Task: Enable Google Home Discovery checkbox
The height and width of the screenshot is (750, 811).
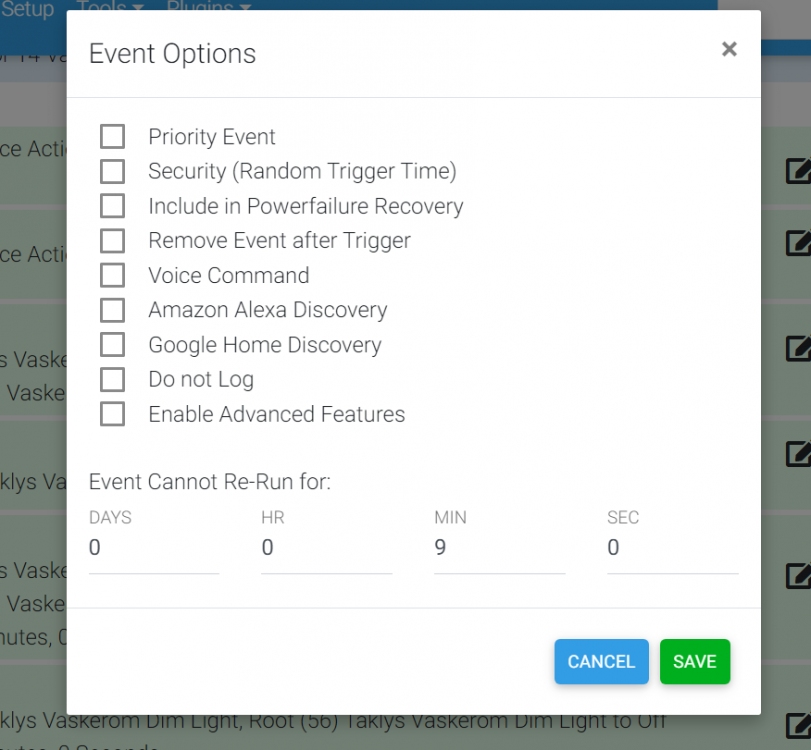Action: pos(112,345)
